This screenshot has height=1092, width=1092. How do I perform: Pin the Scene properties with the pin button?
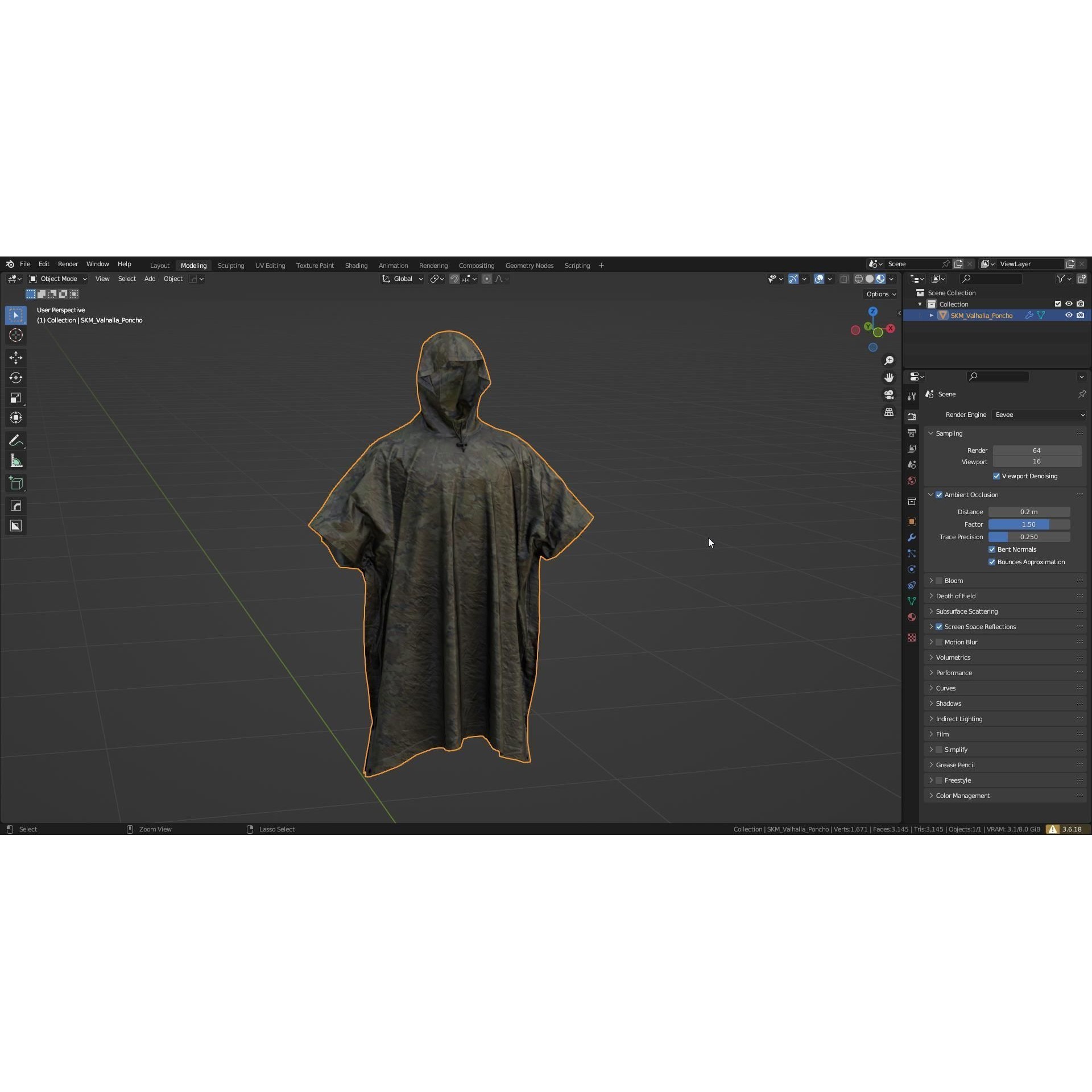click(x=1082, y=394)
